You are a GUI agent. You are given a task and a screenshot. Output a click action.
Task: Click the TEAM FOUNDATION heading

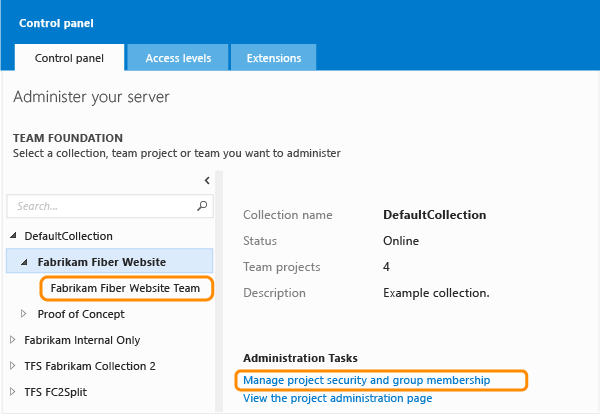pos(68,138)
